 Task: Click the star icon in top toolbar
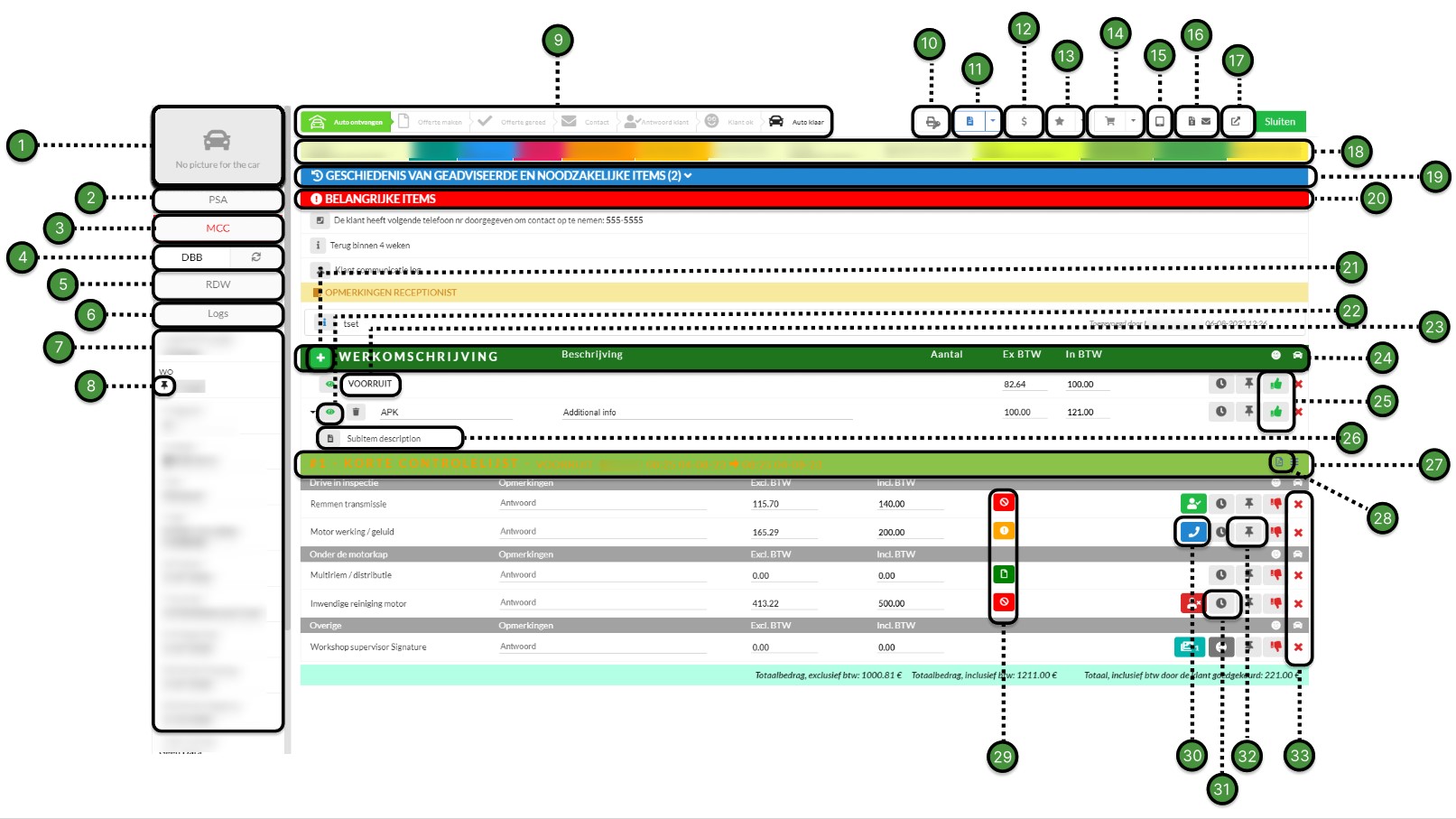(x=1060, y=121)
